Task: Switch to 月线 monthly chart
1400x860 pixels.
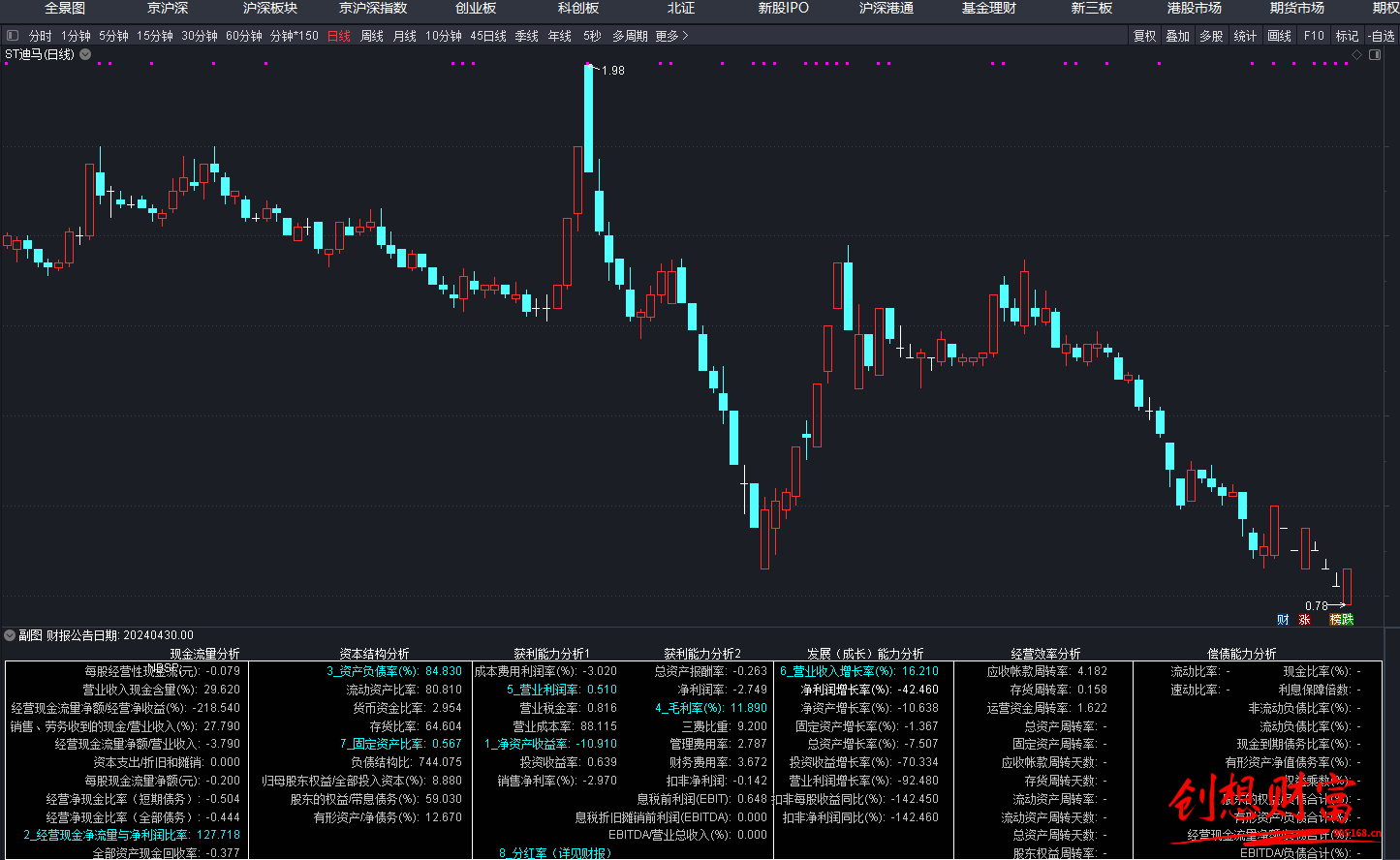Action: pos(405,36)
